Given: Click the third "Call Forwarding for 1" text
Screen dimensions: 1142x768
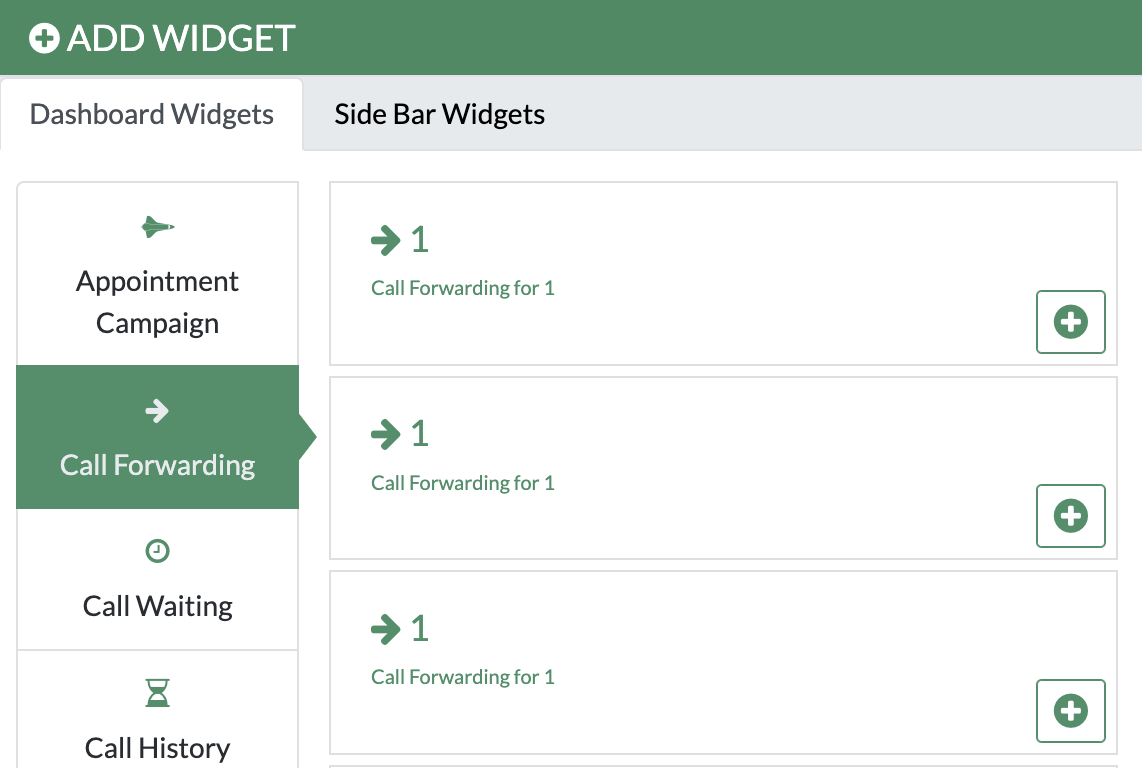Looking at the screenshot, I should pos(462,677).
